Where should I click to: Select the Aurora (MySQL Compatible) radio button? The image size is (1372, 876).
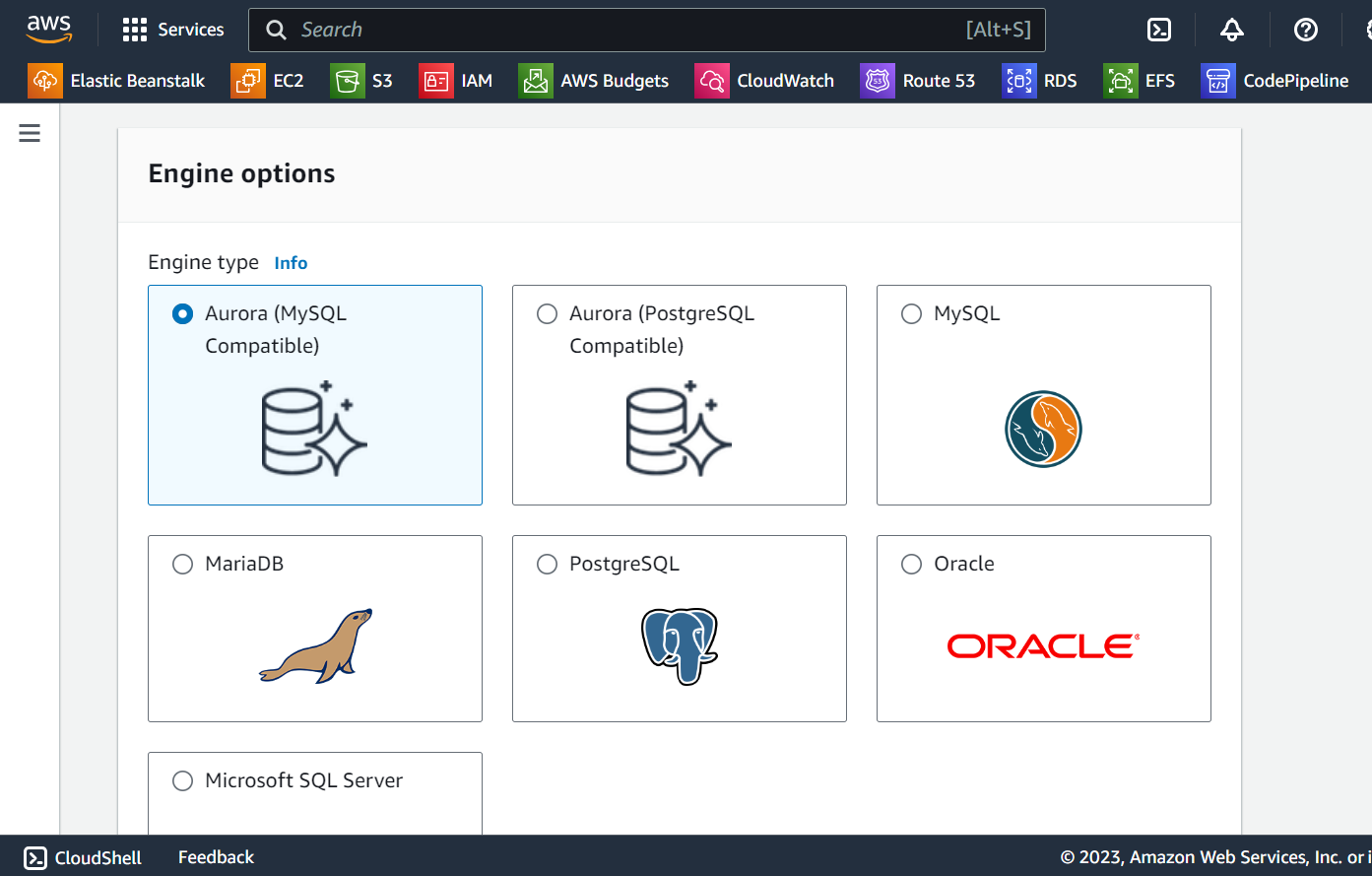point(183,314)
